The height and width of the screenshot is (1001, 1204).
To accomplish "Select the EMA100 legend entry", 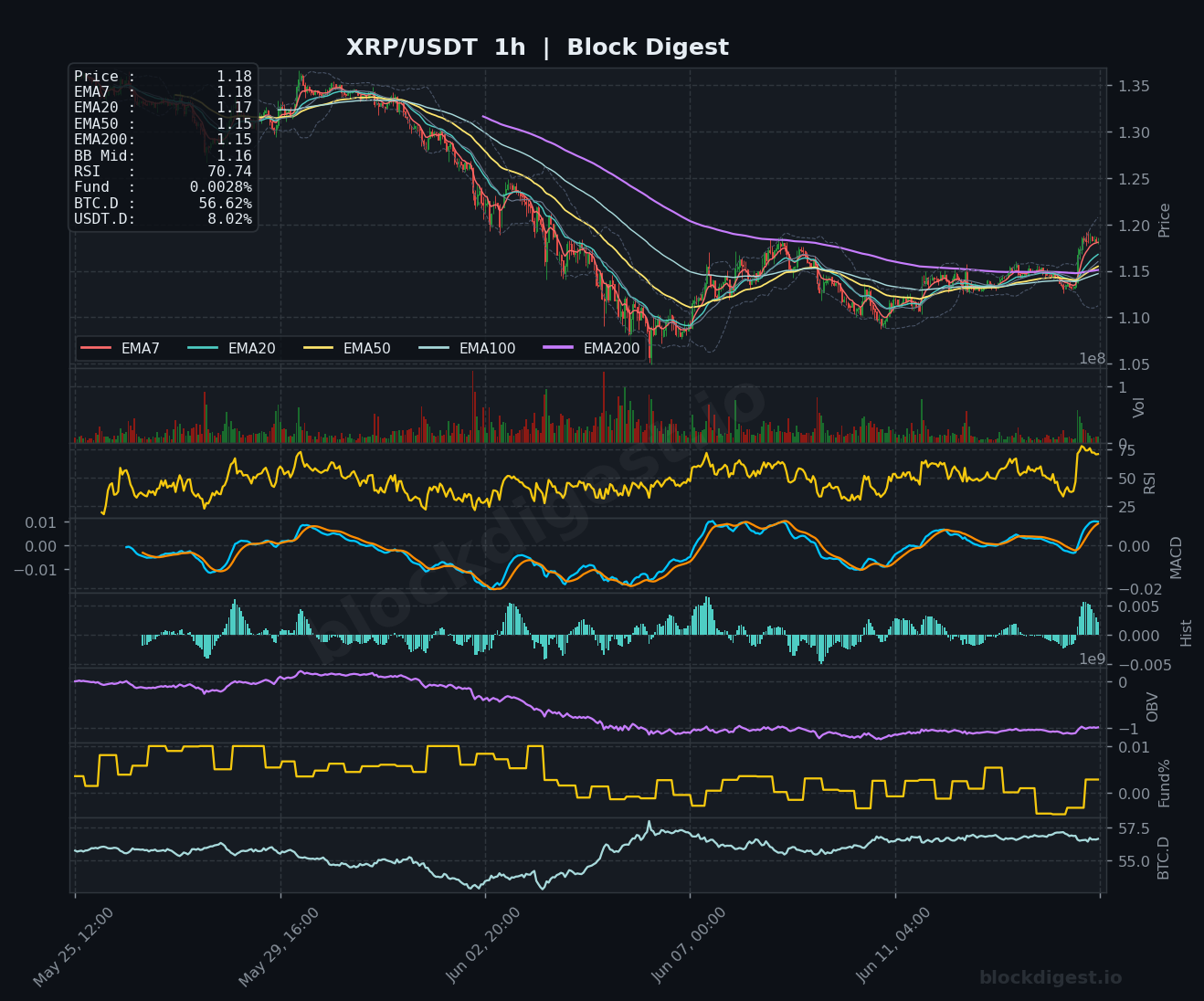I will pos(467,348).
